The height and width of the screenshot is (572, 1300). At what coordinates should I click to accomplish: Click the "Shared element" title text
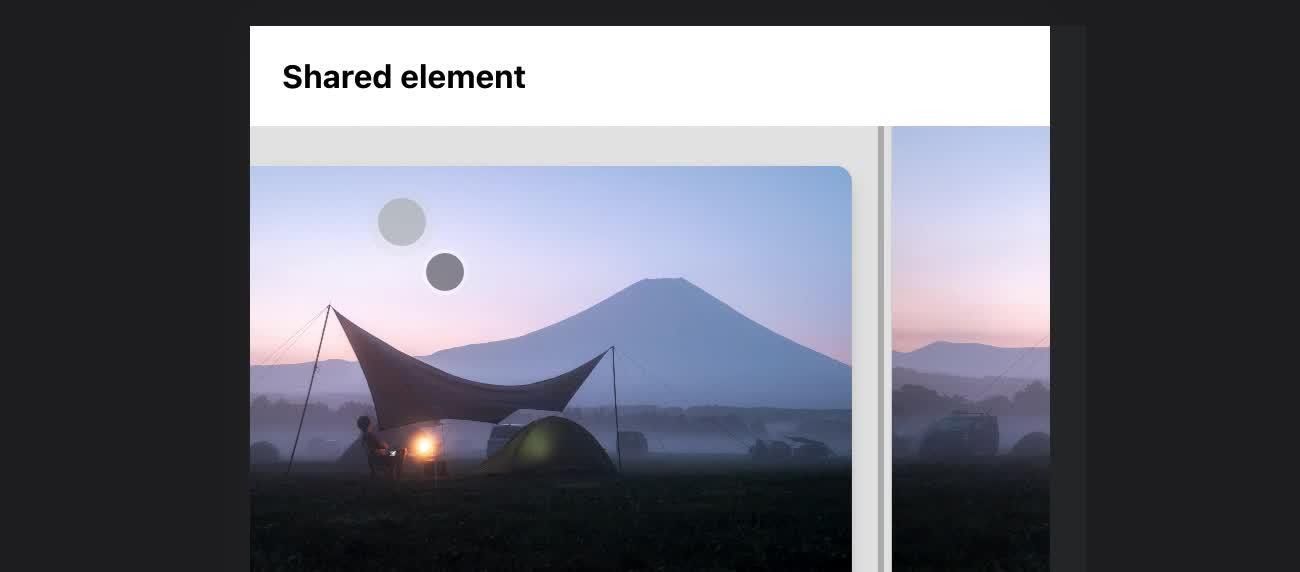pos(404,77)
